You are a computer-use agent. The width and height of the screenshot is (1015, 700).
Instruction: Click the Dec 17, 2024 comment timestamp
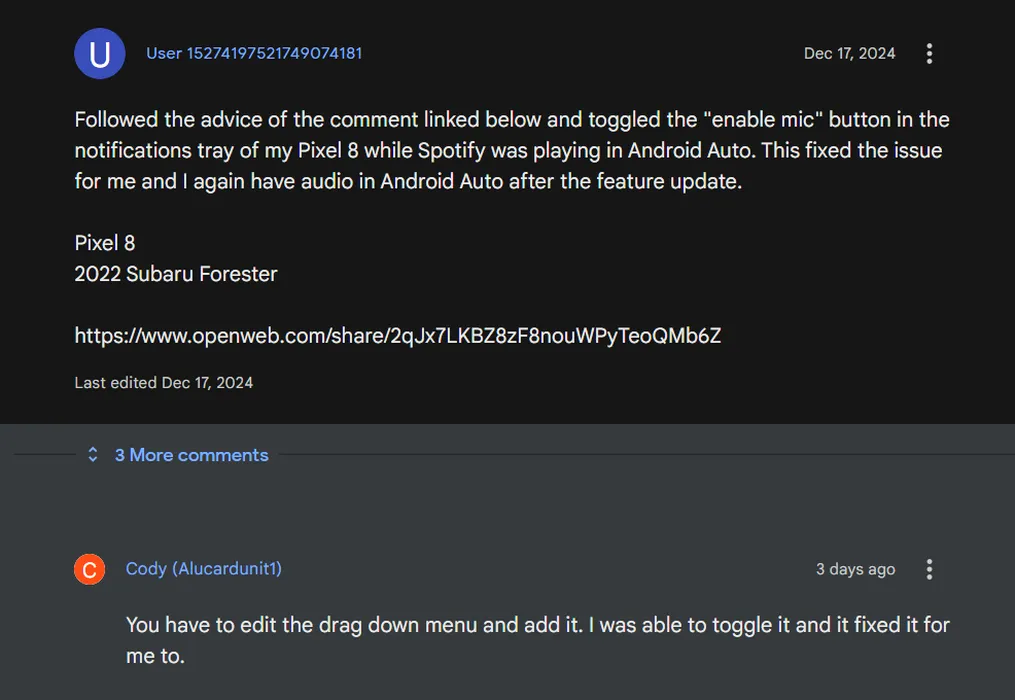click(849, 53)
